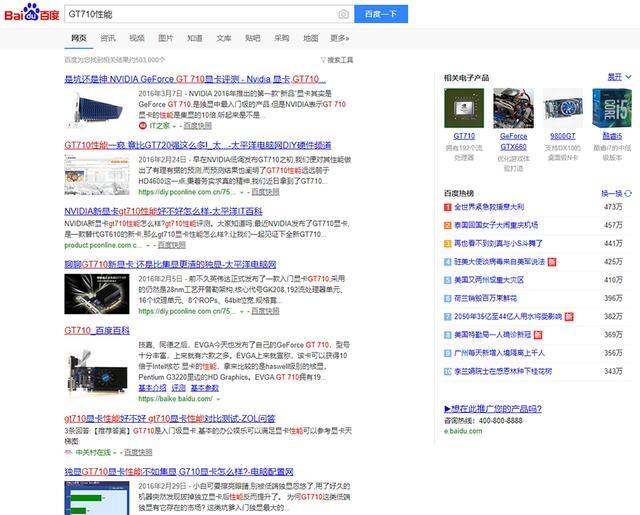Open 百度快照 for ZOL问答 result
This screenshot has width=640, height=515.
point(138,452)
